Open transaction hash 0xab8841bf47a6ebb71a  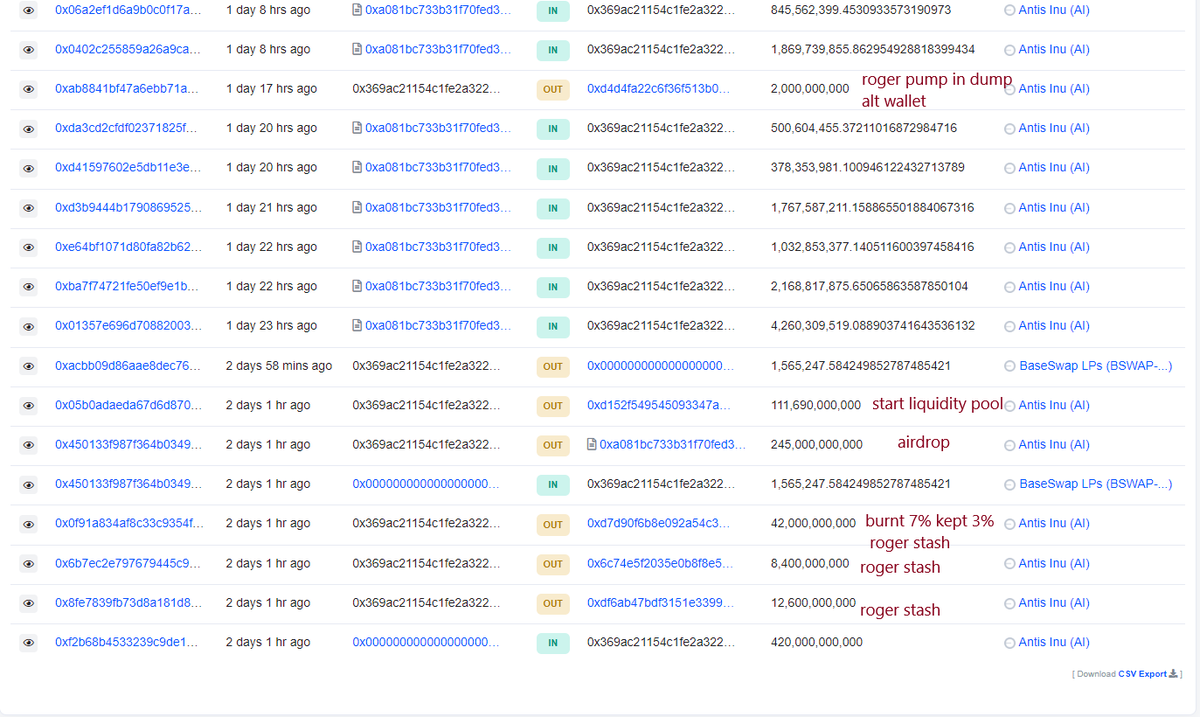(x=128, y=89)
